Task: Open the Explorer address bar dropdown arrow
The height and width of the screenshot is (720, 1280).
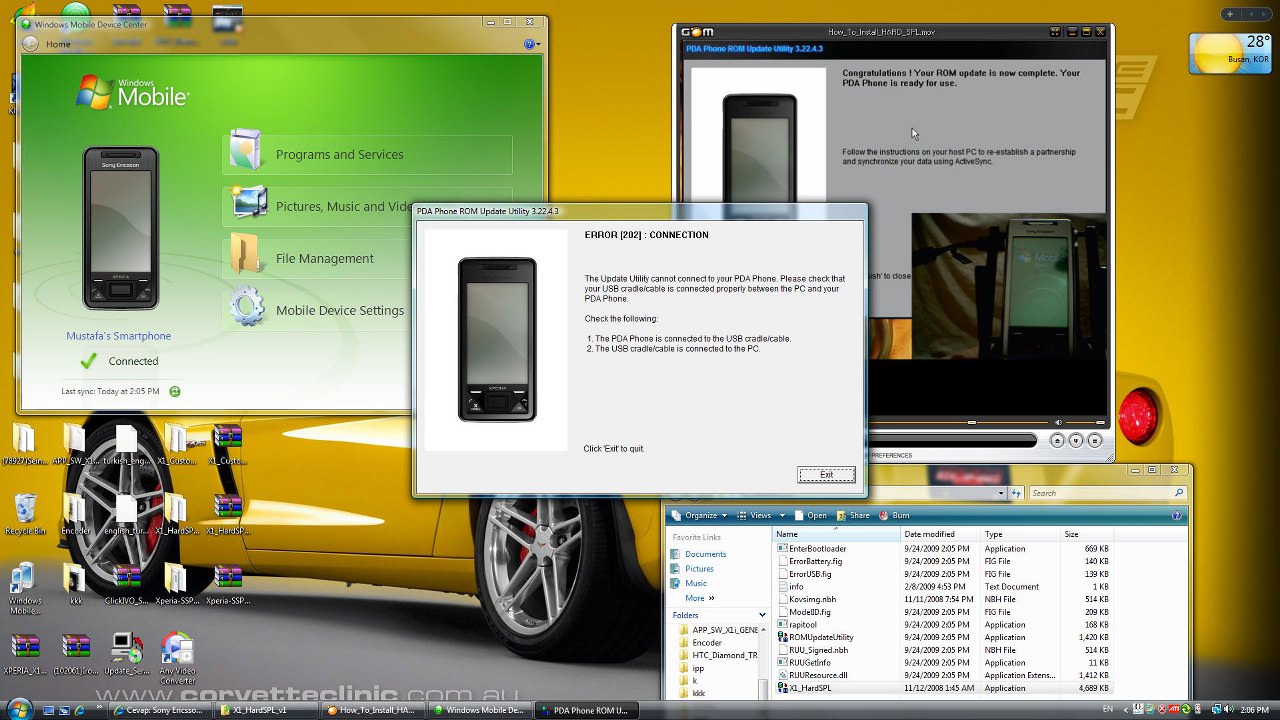Action: coord(1001,493)
